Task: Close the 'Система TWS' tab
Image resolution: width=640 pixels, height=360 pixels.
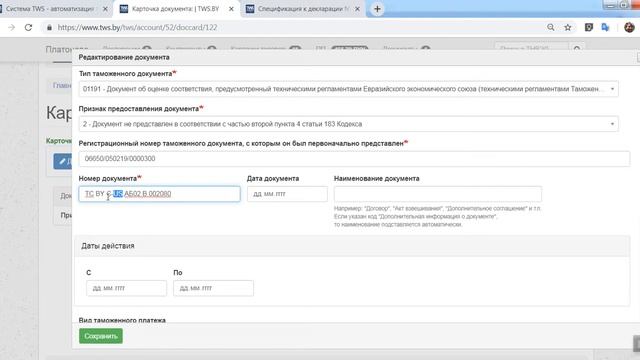Action: (x=105, y=9)
